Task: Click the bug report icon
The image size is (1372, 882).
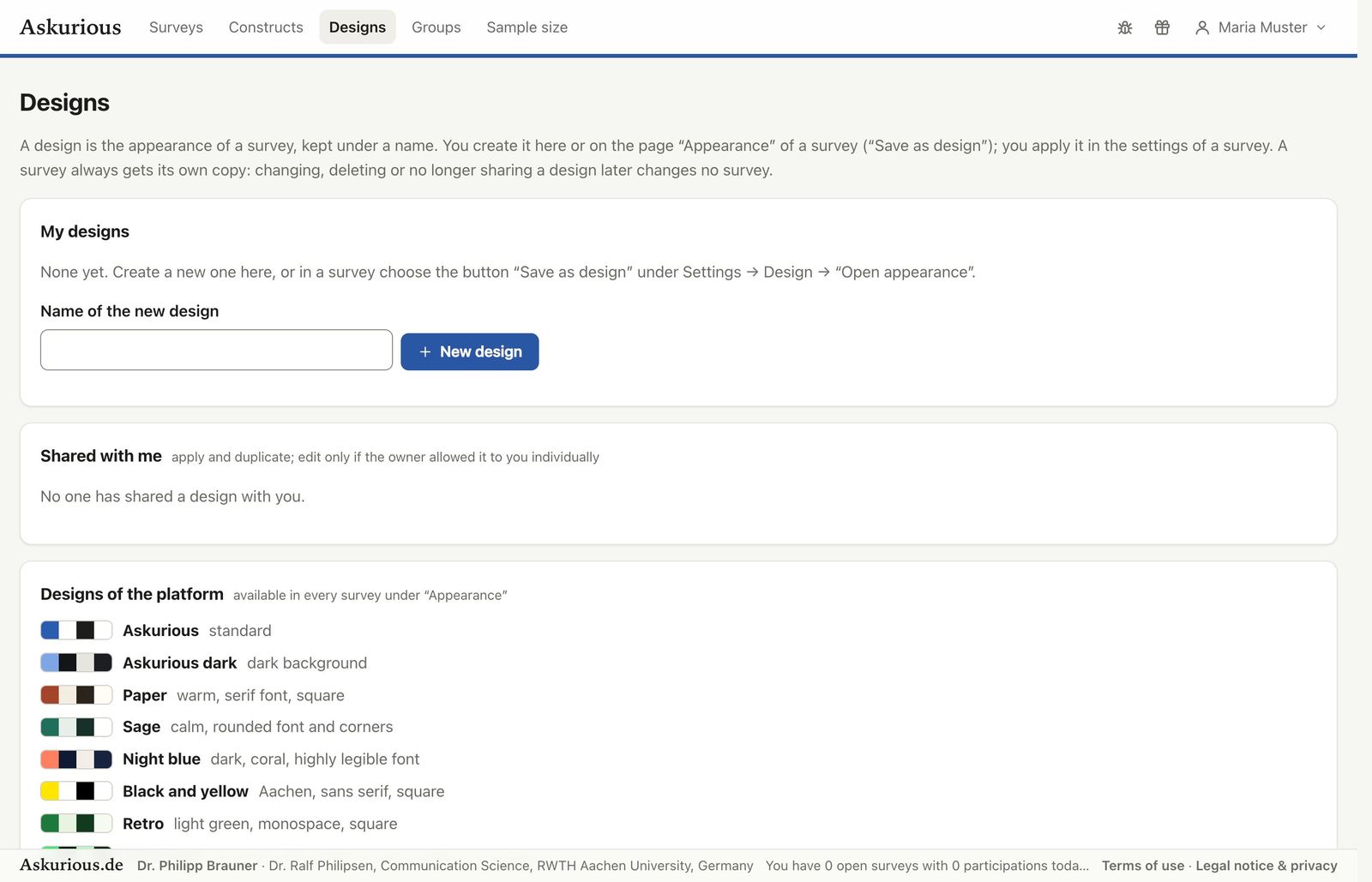Action: pyautogui.click(x=1125, y=27)
